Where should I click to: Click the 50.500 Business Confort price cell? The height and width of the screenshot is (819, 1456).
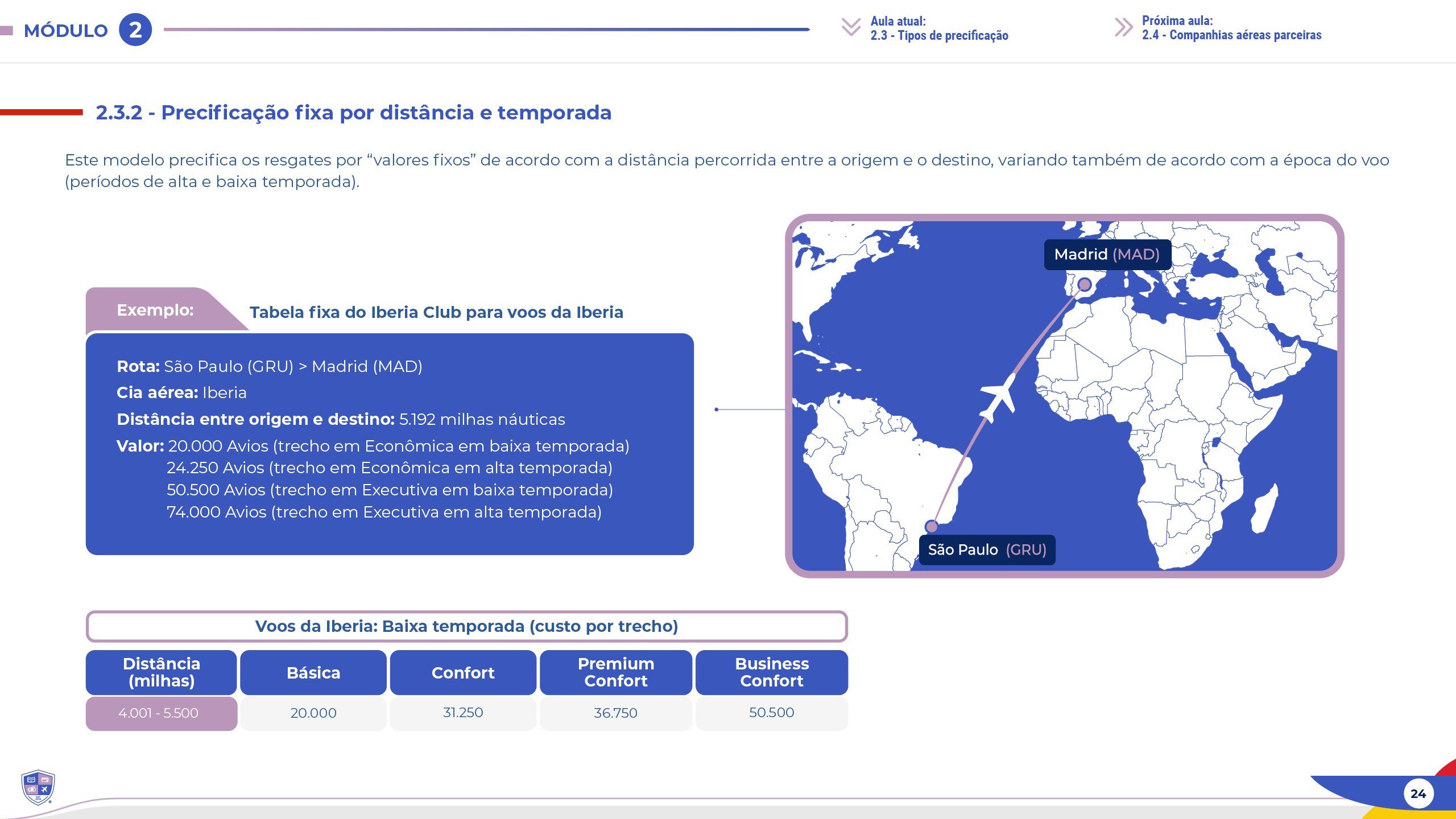click(x=771, y=713)
